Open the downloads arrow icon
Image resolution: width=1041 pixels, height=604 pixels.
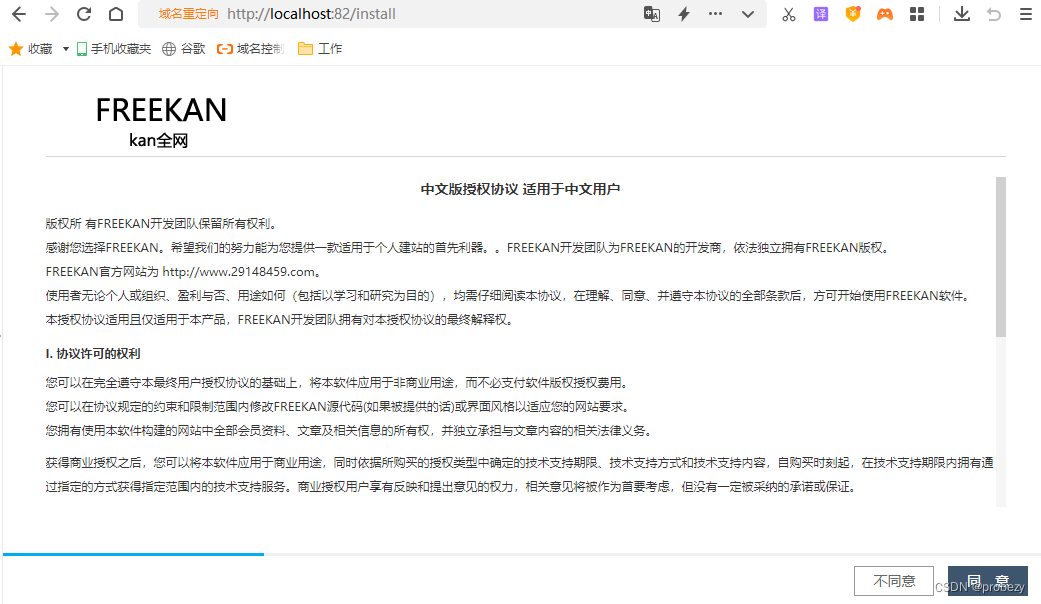(x=961, y=14)
